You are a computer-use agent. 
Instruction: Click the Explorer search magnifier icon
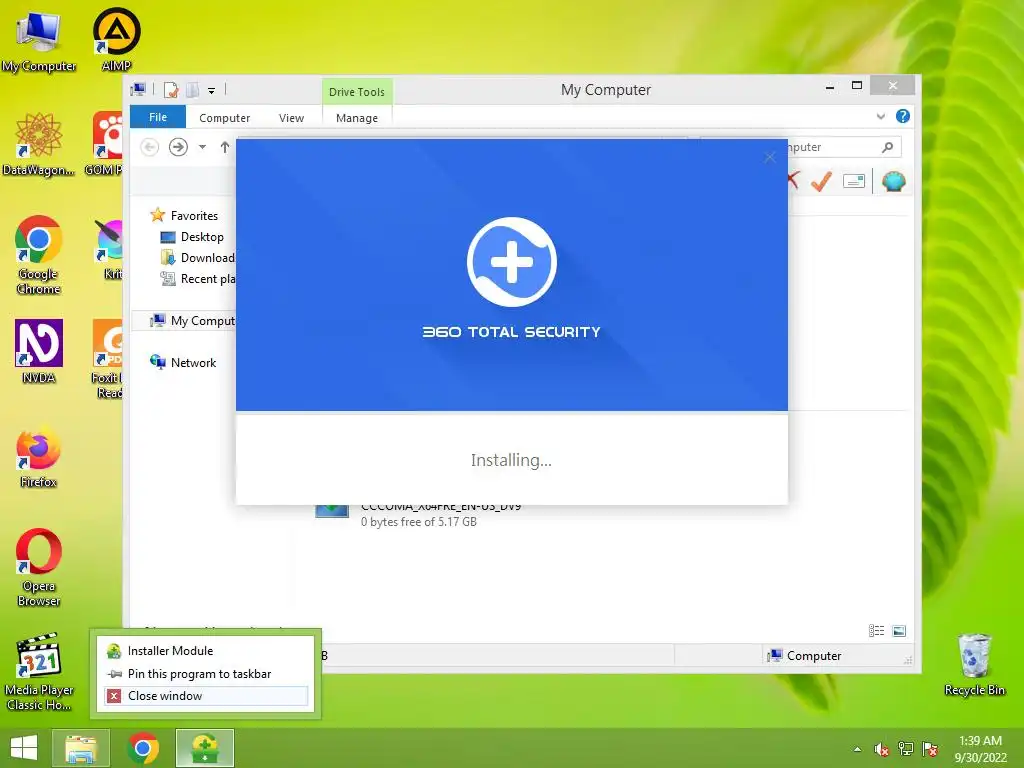click(x=888, y=147)
